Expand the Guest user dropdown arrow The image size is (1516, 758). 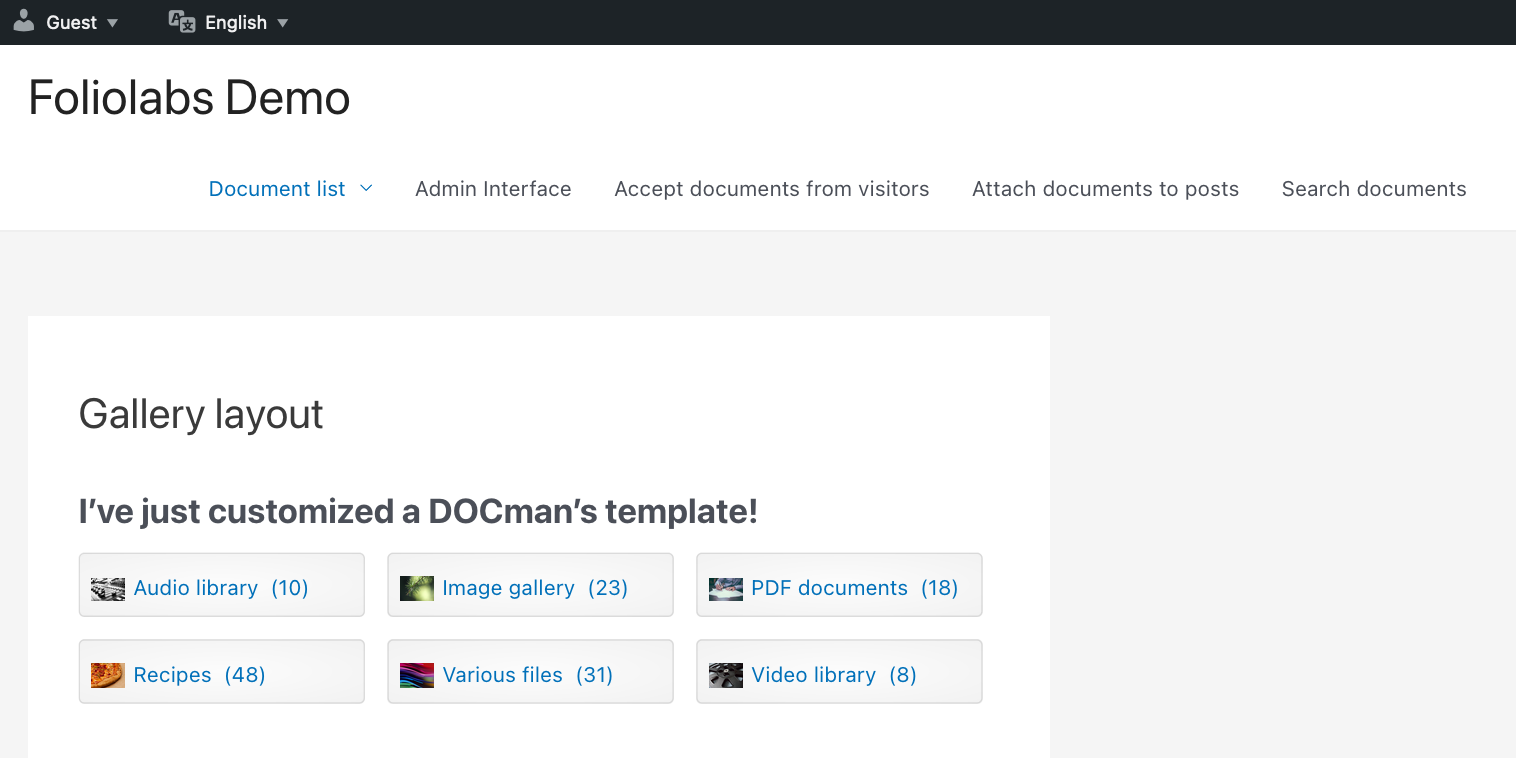tap(112, 23)
